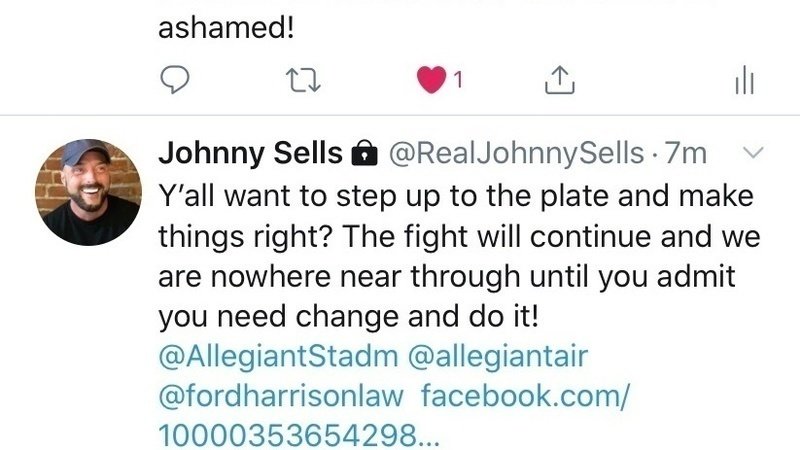Go to @fordharrisonlaw profile mention
Screen dimensions: 800x450
point(281,396)
